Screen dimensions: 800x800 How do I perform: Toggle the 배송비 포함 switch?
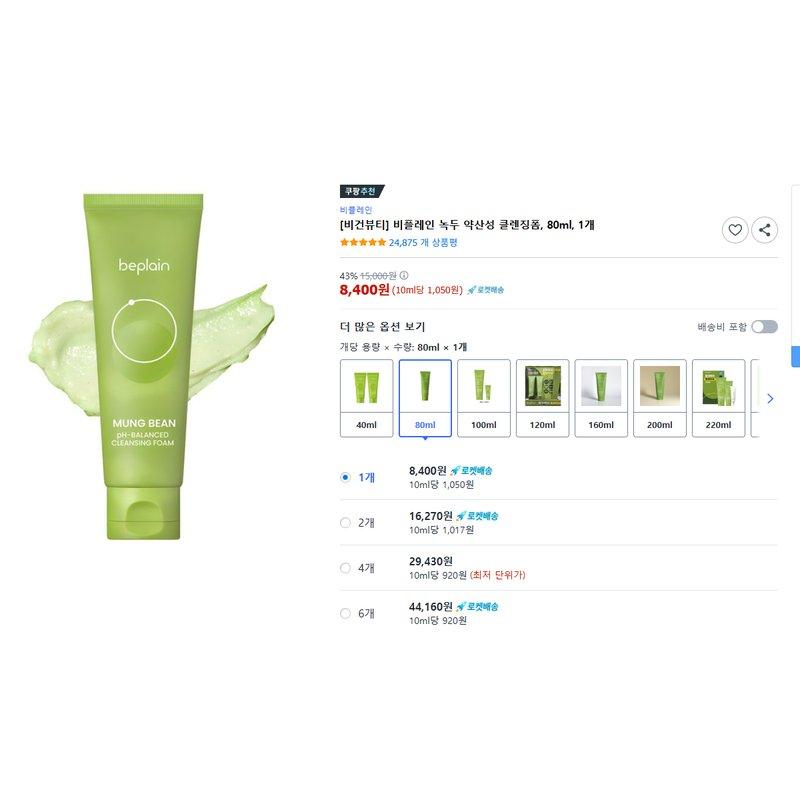click(764, 327)
